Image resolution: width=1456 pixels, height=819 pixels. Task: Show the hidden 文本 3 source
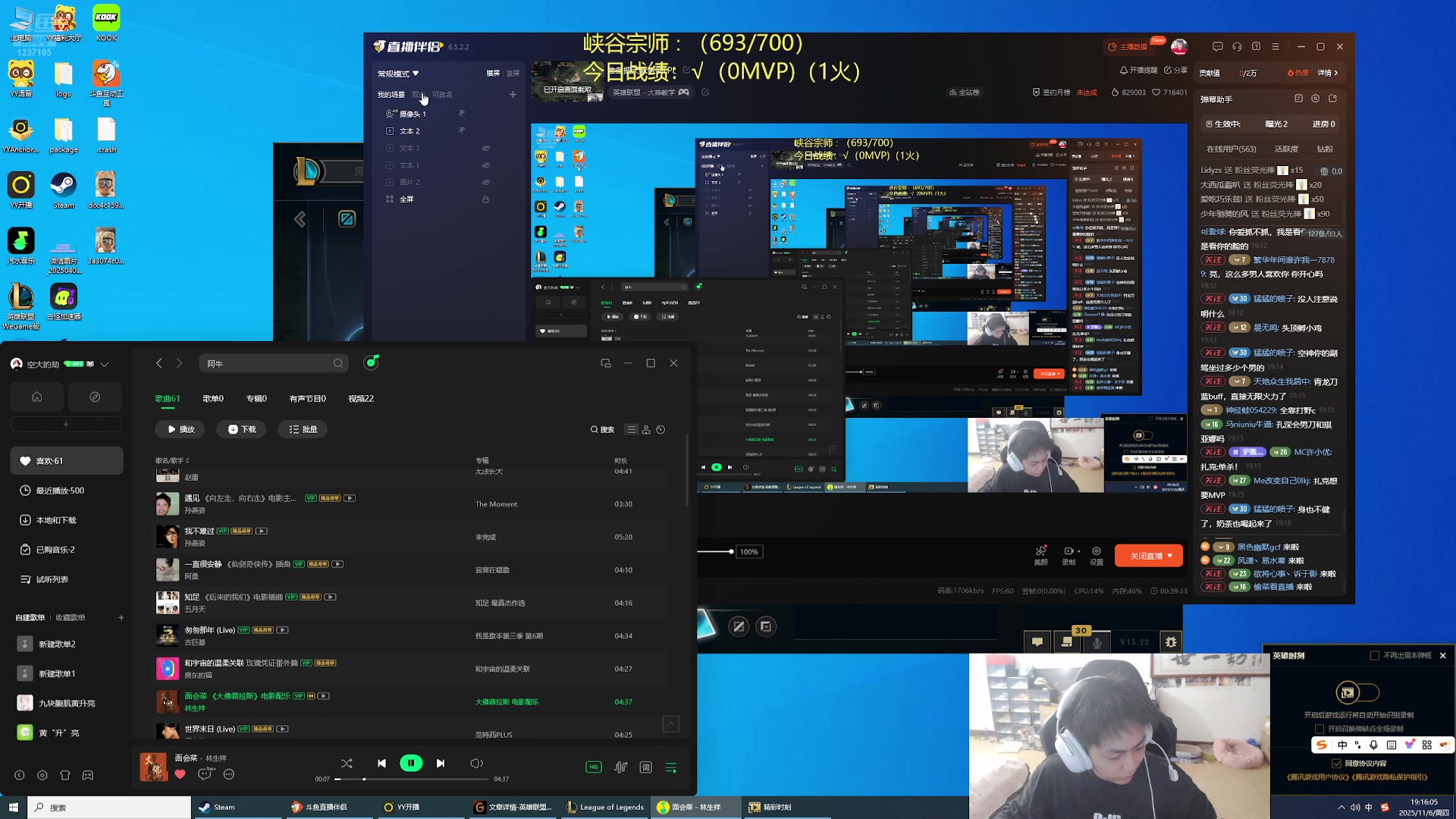pos(486,148)
